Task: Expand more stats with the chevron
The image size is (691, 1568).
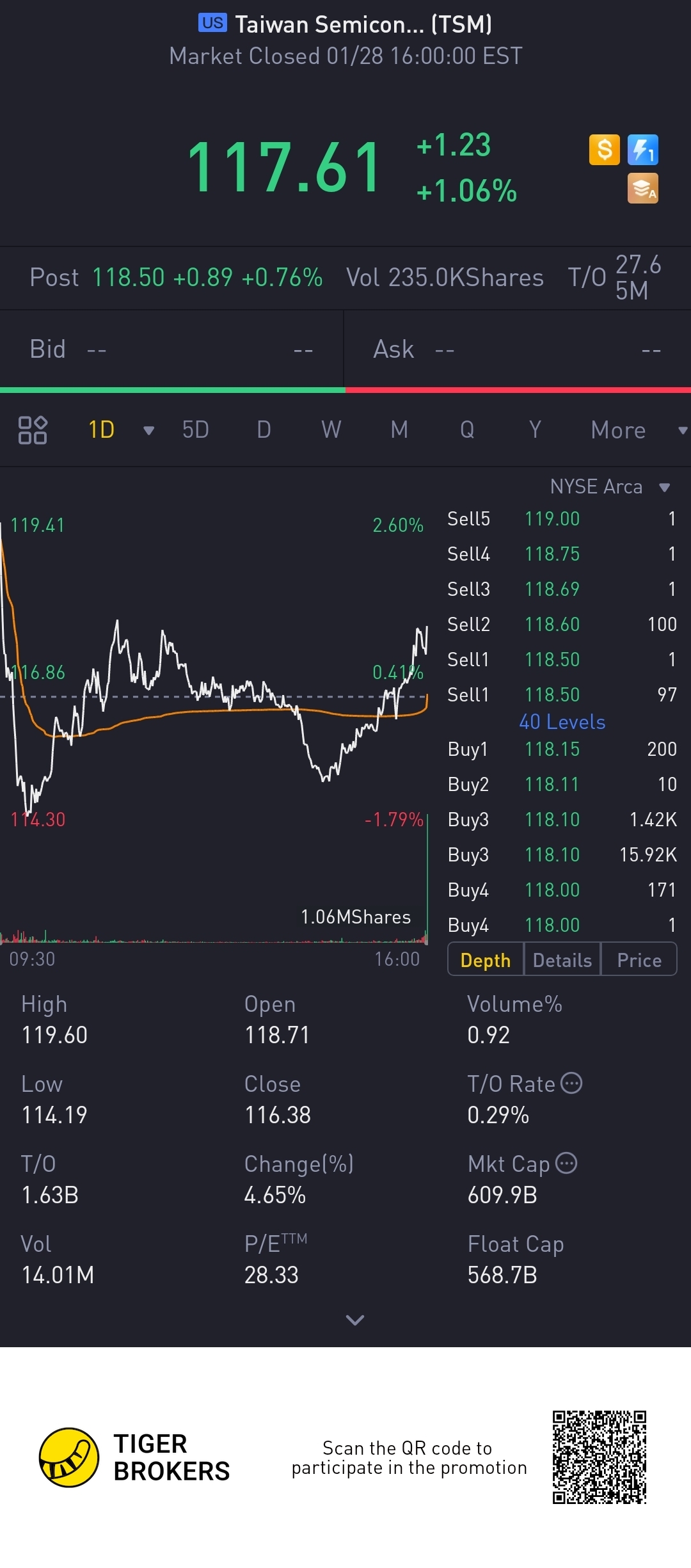Action: (354, 1320)
